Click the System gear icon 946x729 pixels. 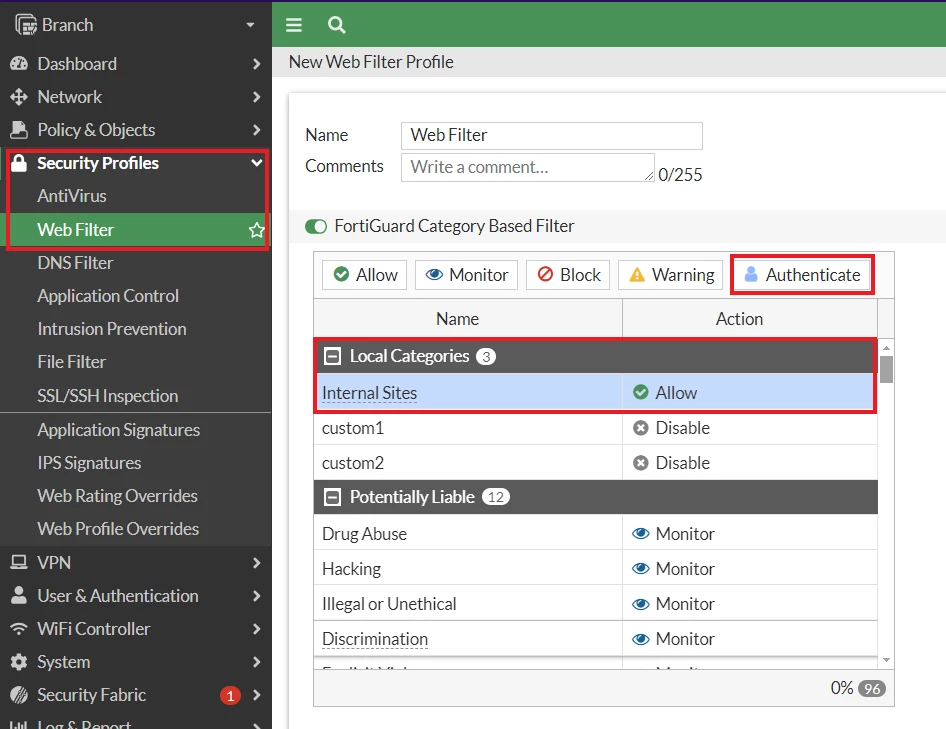[x=19, y=662]
